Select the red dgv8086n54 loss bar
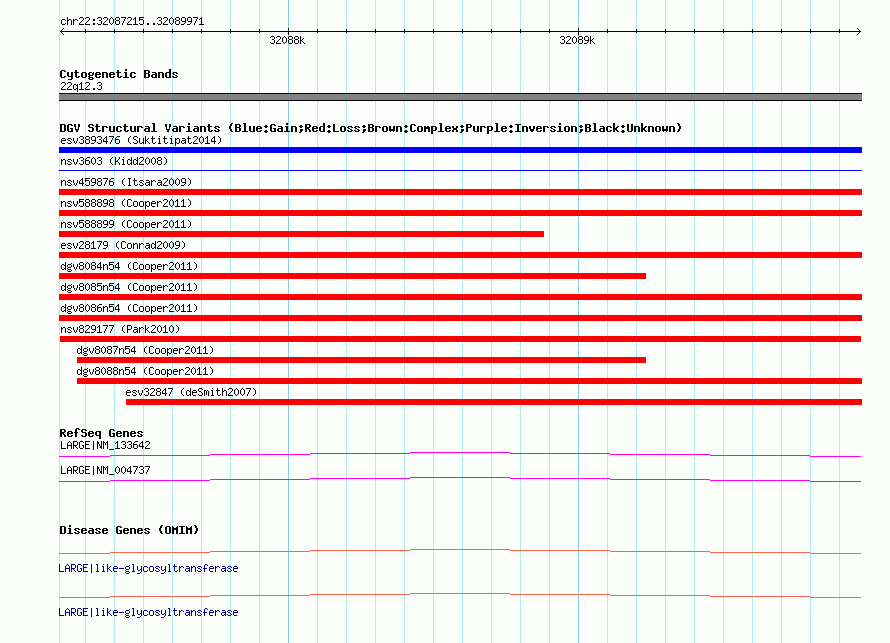 coord(460,318)
